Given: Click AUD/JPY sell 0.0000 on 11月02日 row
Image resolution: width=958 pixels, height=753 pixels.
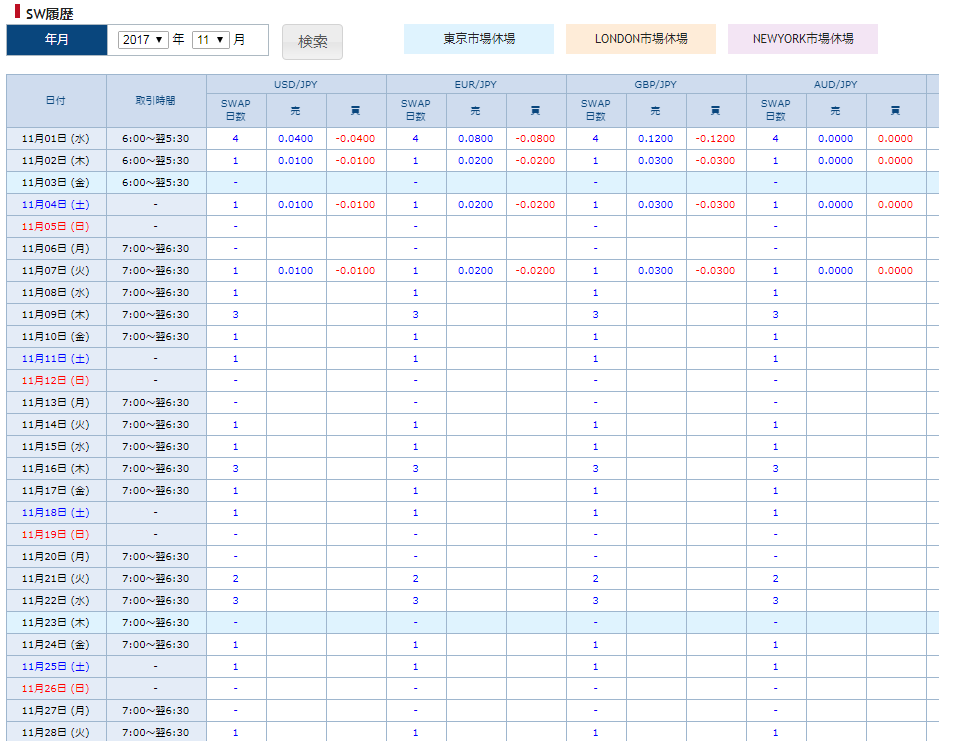Looking at the screenshot, I should coord(835,161).
